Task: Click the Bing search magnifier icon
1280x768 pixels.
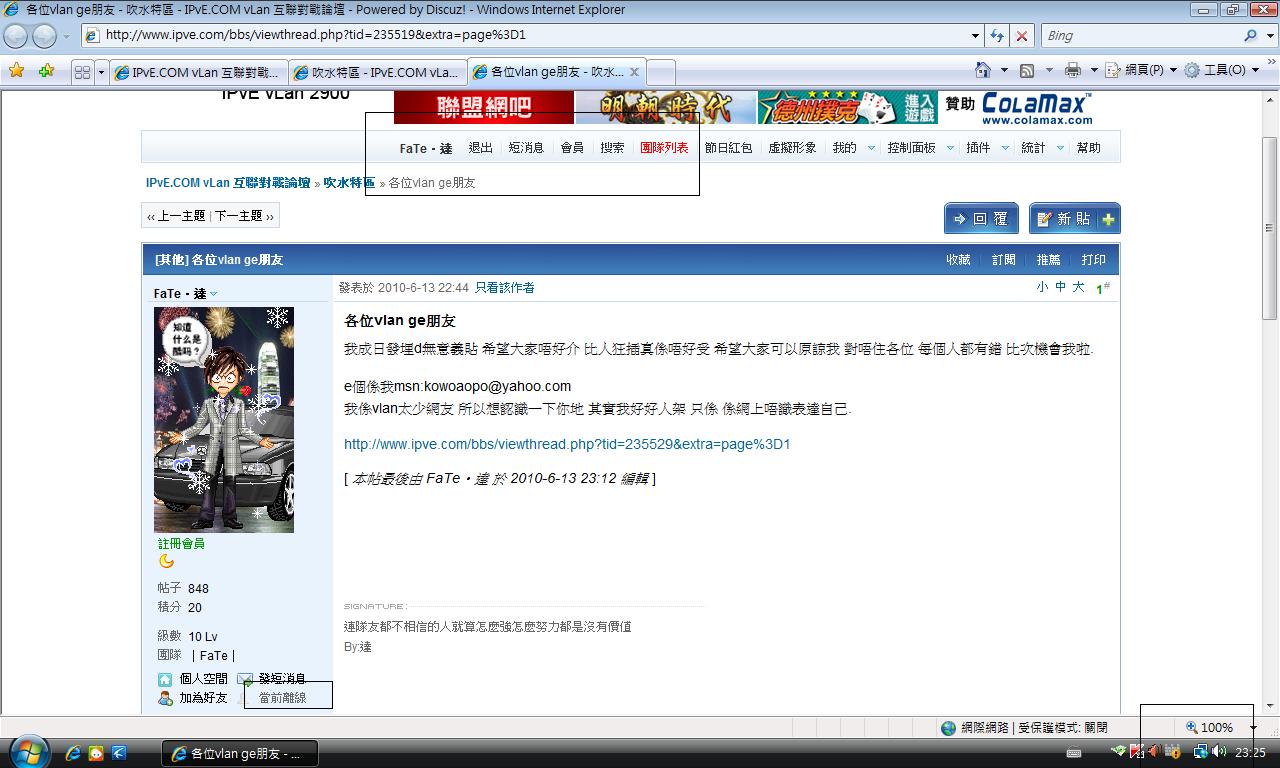Action: click(x=1250, y=35)
